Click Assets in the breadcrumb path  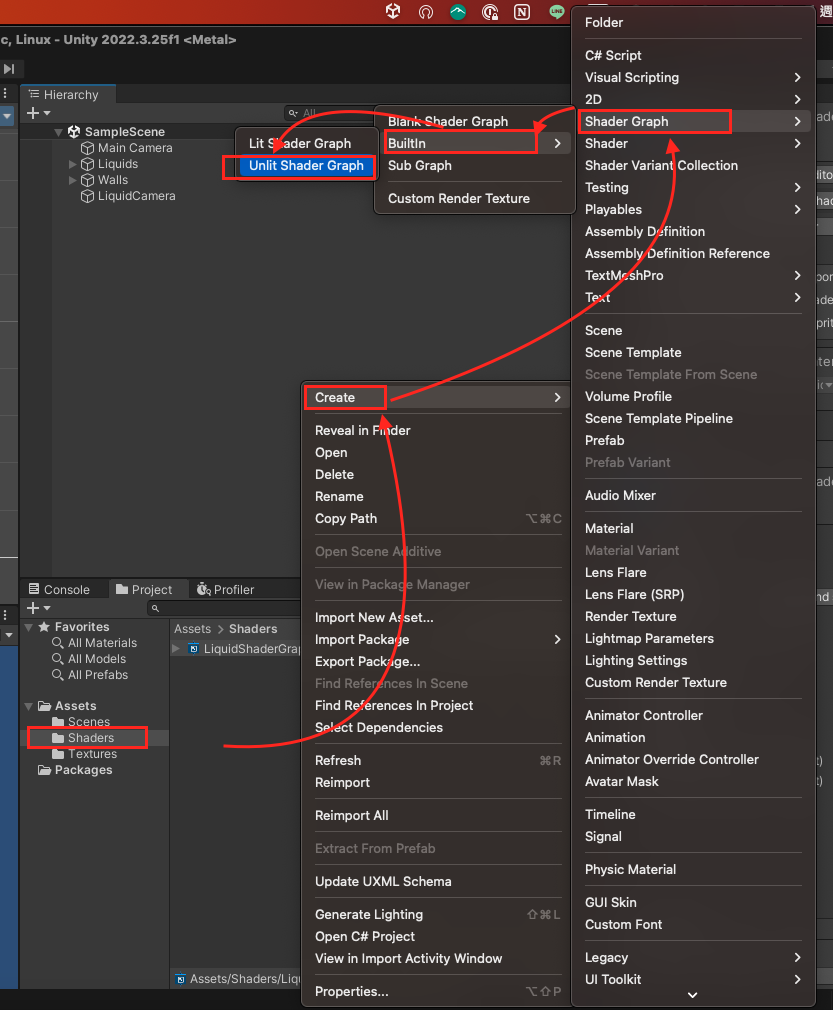[192, 629]
